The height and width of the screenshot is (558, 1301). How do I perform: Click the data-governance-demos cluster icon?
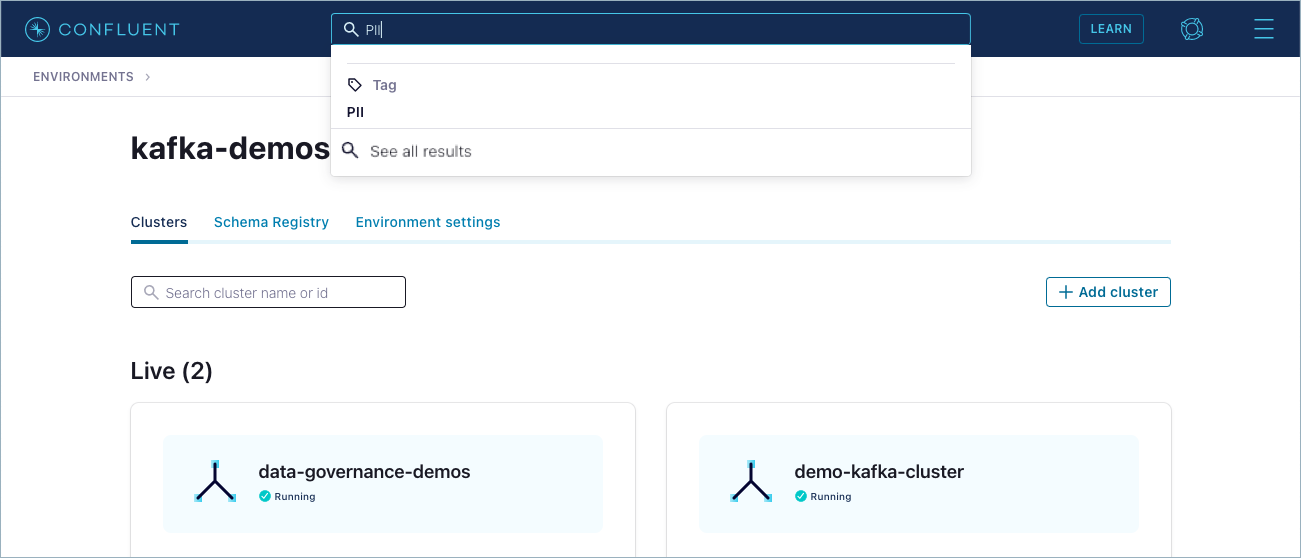[215, 482]
